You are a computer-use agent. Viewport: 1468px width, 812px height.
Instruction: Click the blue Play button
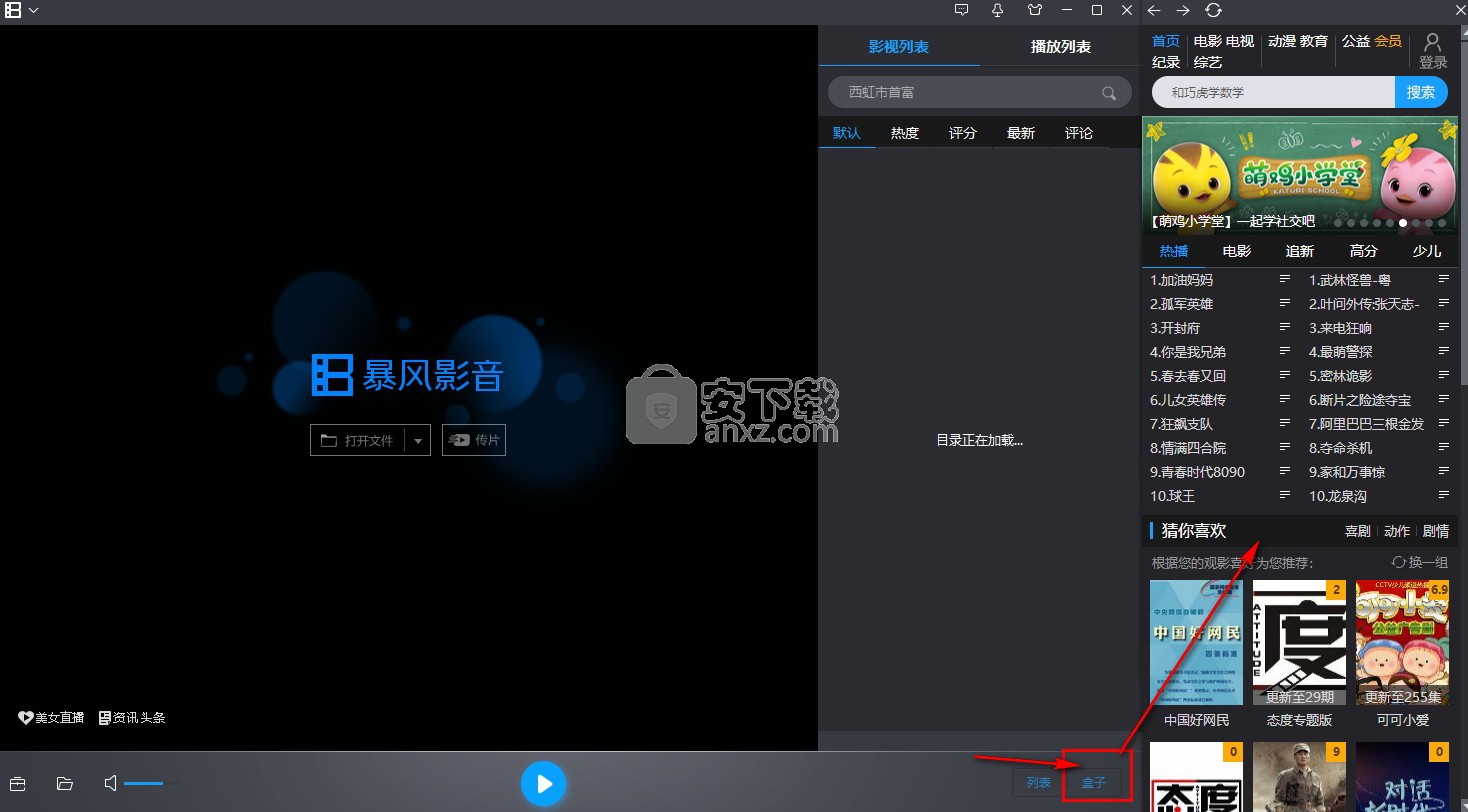coord(543,784)
